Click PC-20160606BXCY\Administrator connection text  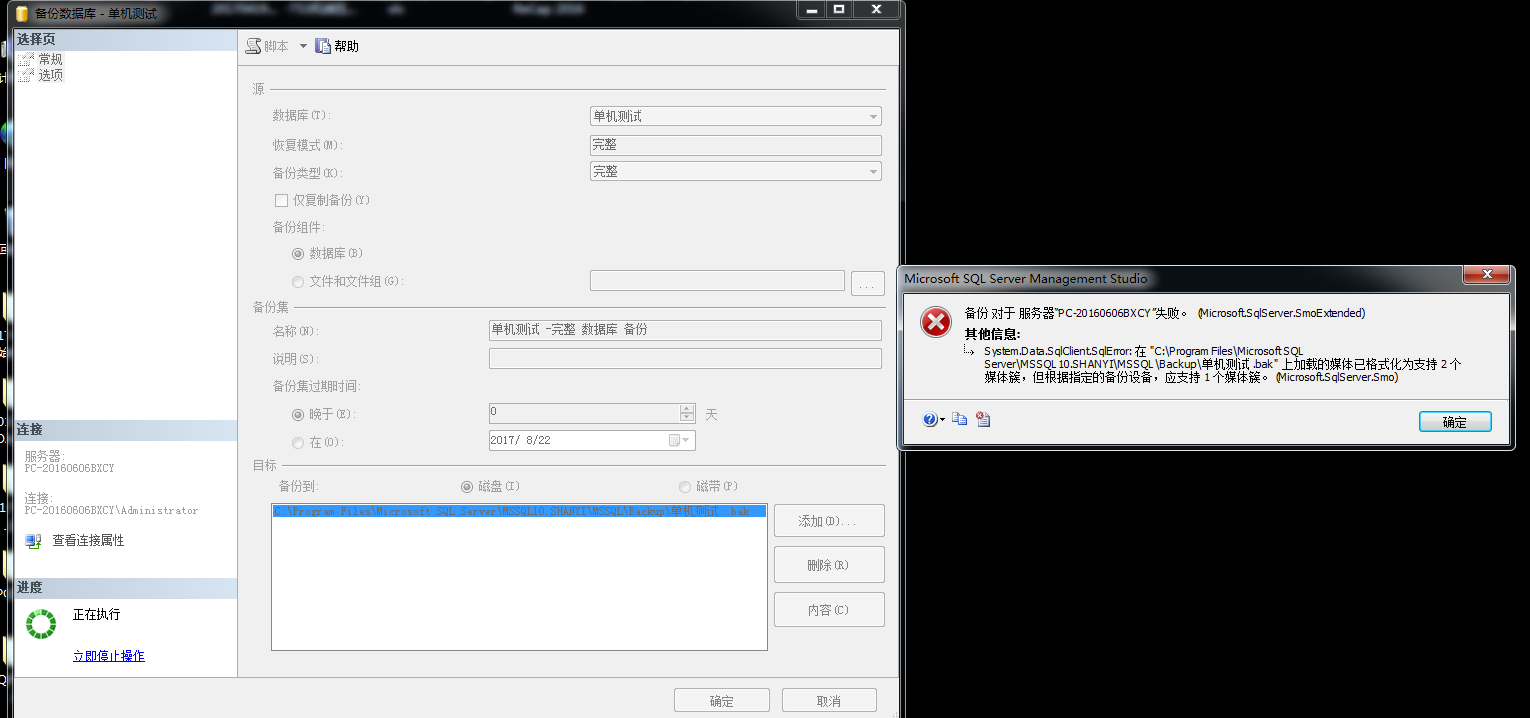click(112, 510)
